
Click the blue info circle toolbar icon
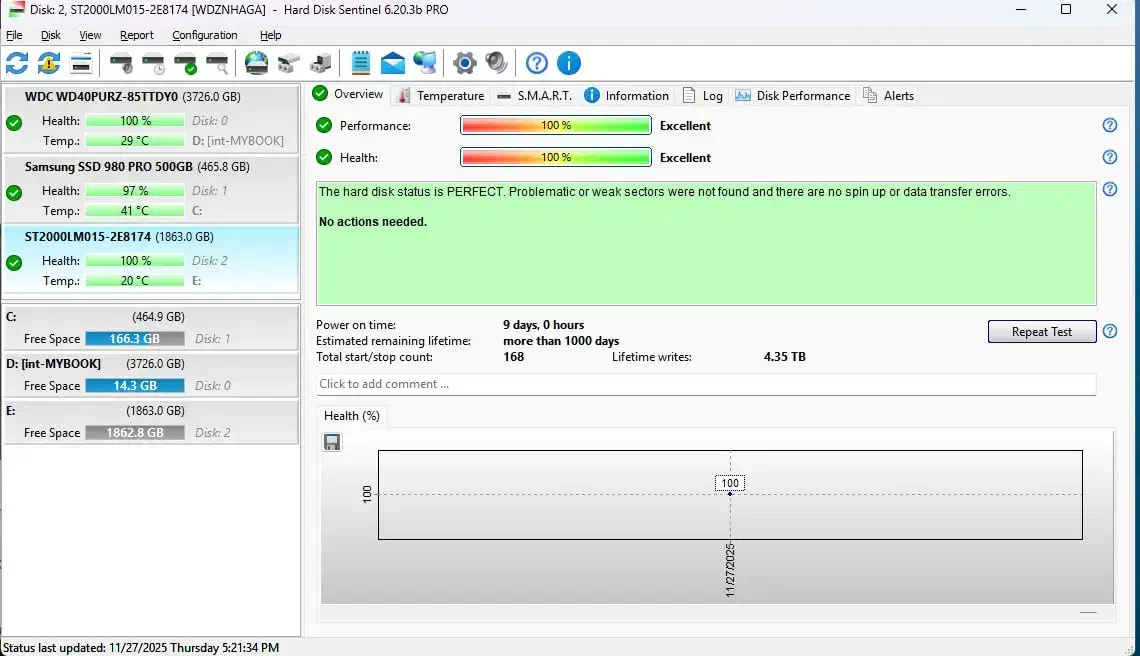568,64
